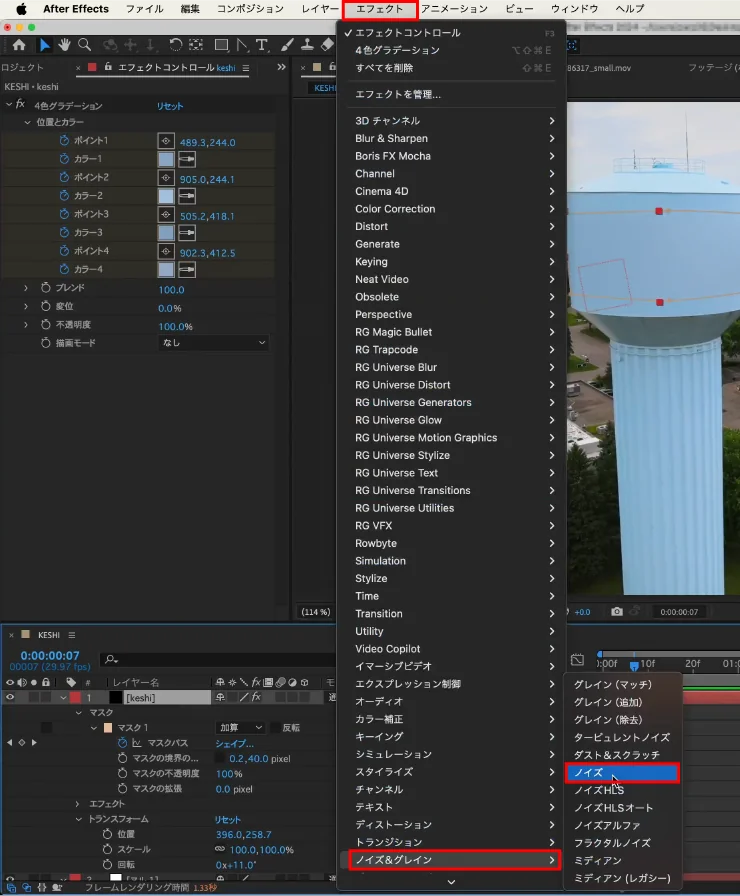Toggle stopwatch for Blend property
The height and width of the screenshot is (896, 740).
point(46,287)
